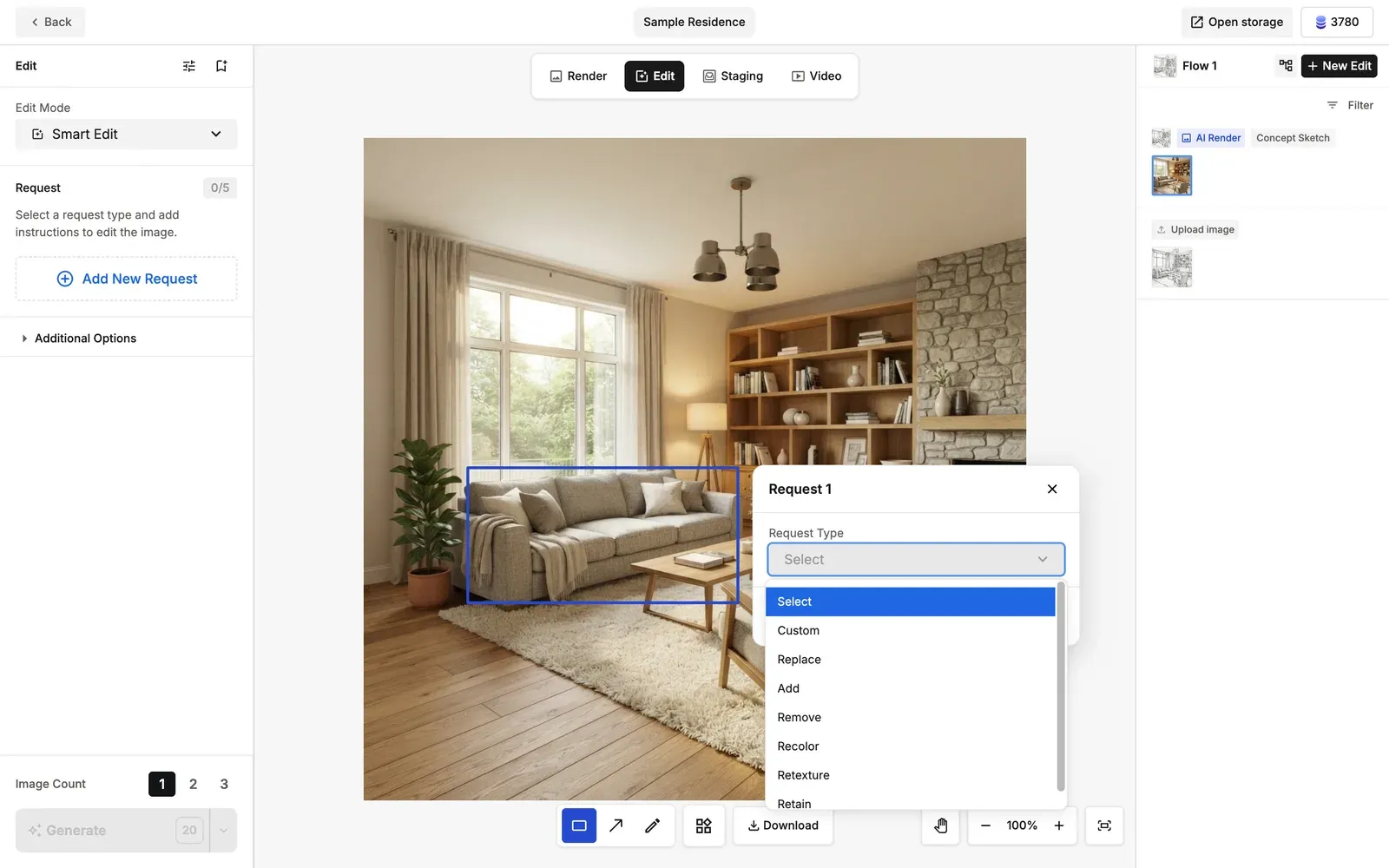This screenshot has height=868, width=1389.
Task: Open the flow tree view icon
Action: point(1286,65)
